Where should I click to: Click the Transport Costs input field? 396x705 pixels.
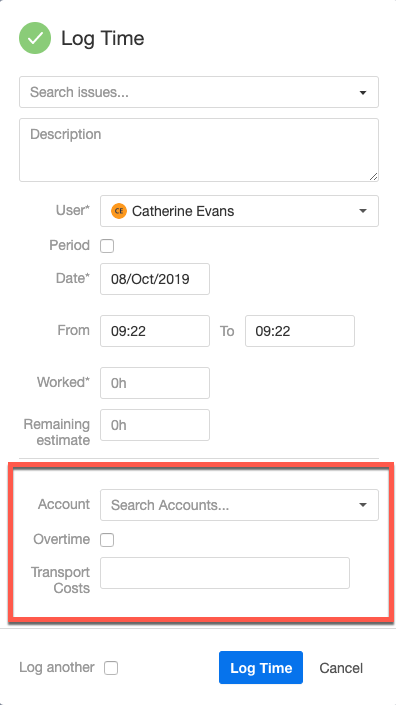225,573
